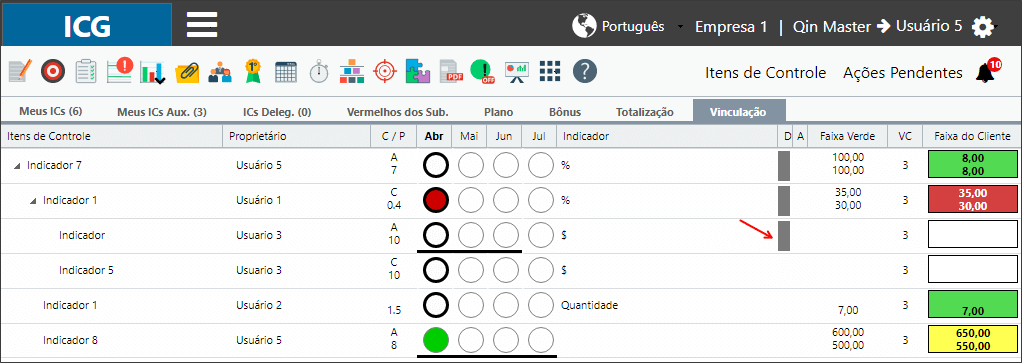Viewport: 1022px width, 363px height.
Task: Click the Itens de Controle link
Action: point(765,72)
